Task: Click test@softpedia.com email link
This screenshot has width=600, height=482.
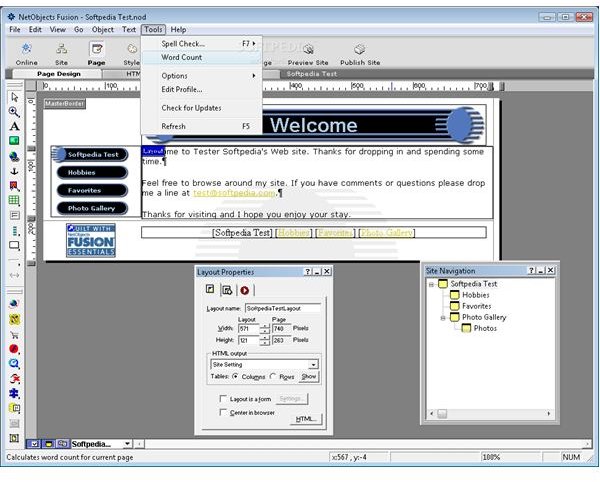Action: (234, 193)
